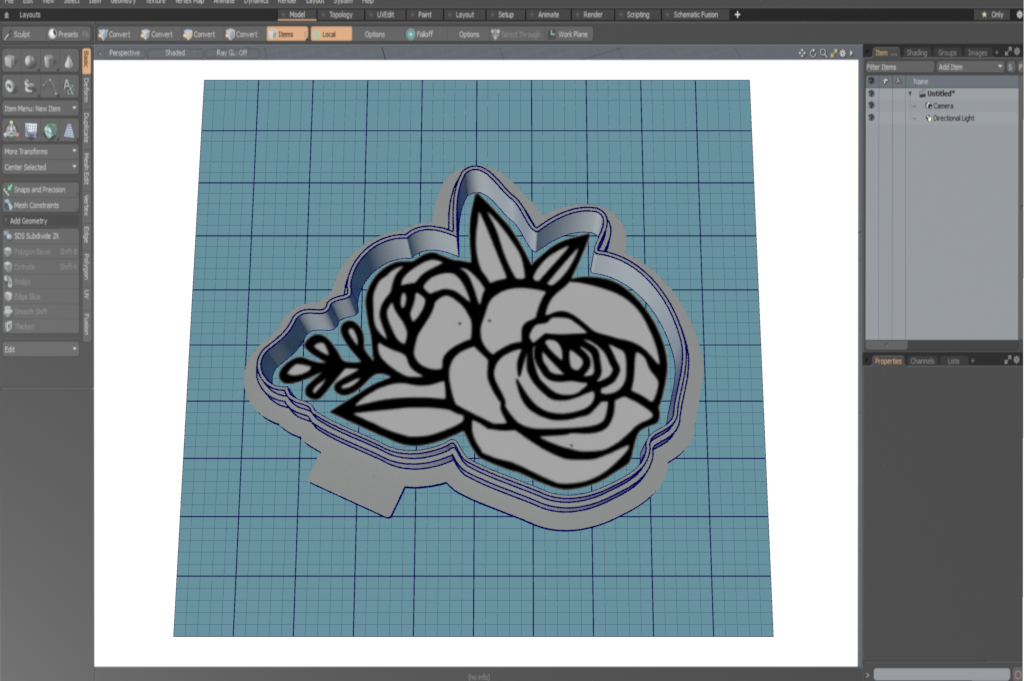This screenshot has width=1024, height=681.
Task: Click the viewport zoom magnifier icon
Action: click(824, 52)
